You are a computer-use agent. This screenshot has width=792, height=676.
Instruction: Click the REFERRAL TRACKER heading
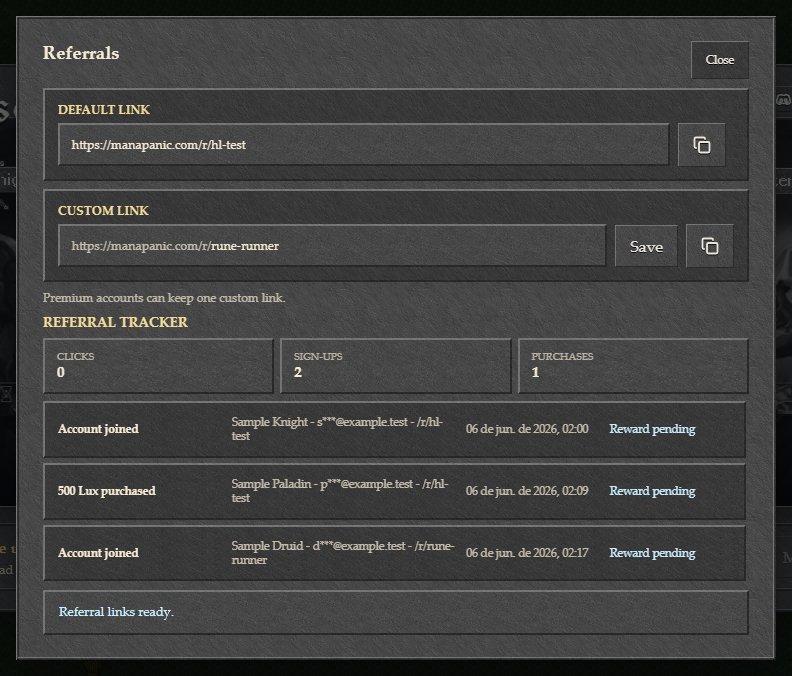(x=115, y=322)
